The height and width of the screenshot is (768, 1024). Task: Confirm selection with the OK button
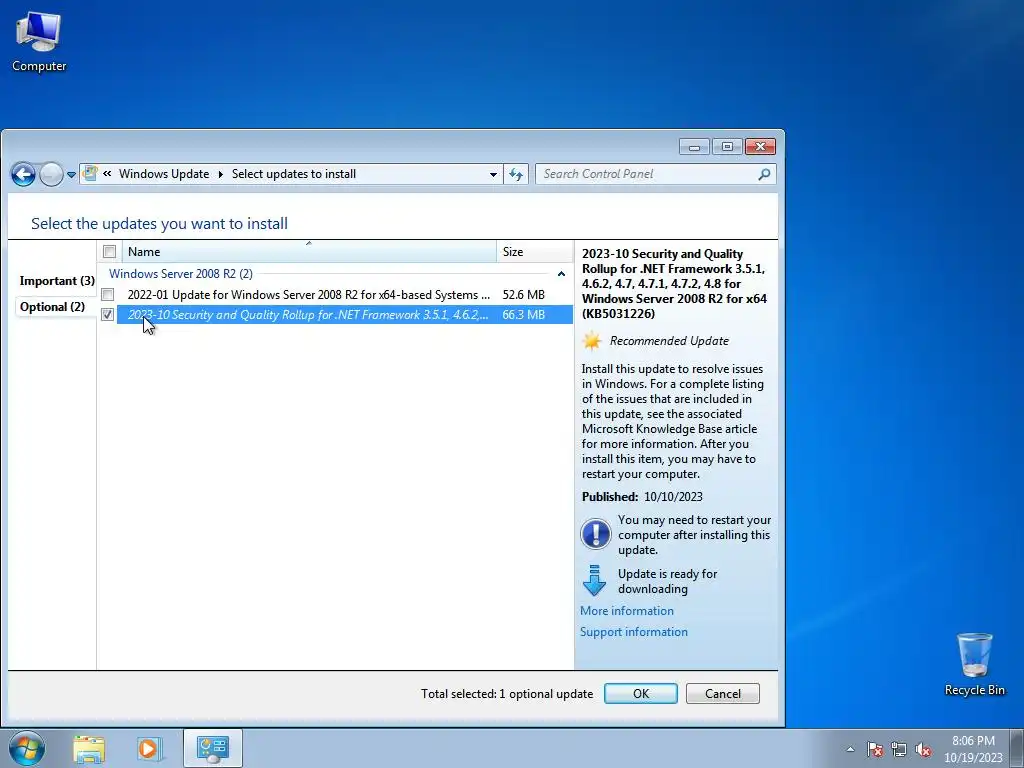tap(641, 694)
